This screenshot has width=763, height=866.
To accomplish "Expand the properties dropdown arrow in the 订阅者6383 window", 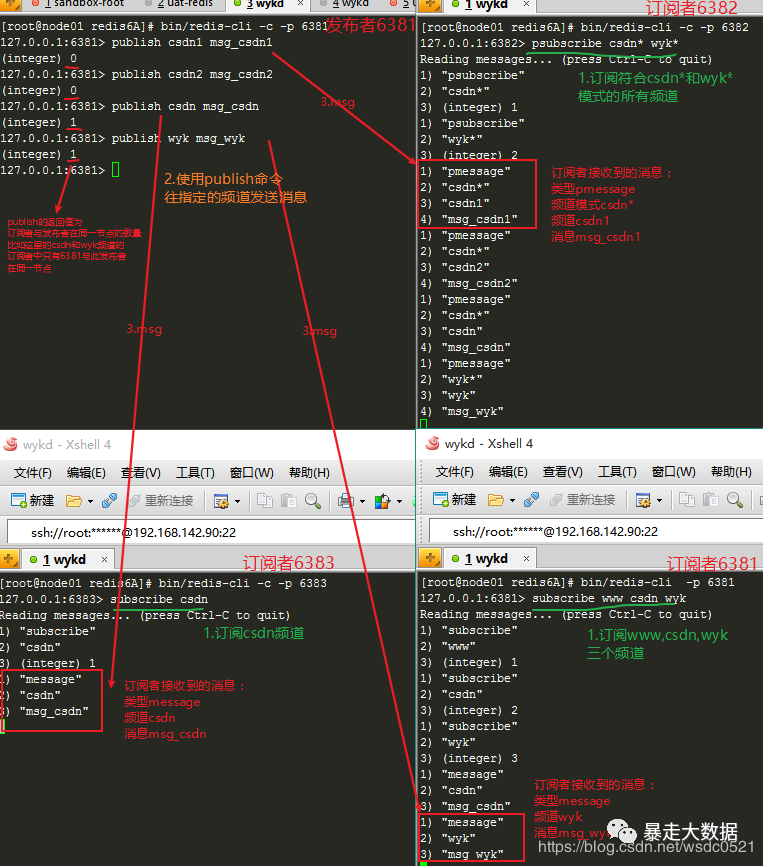I will (237, 501).
